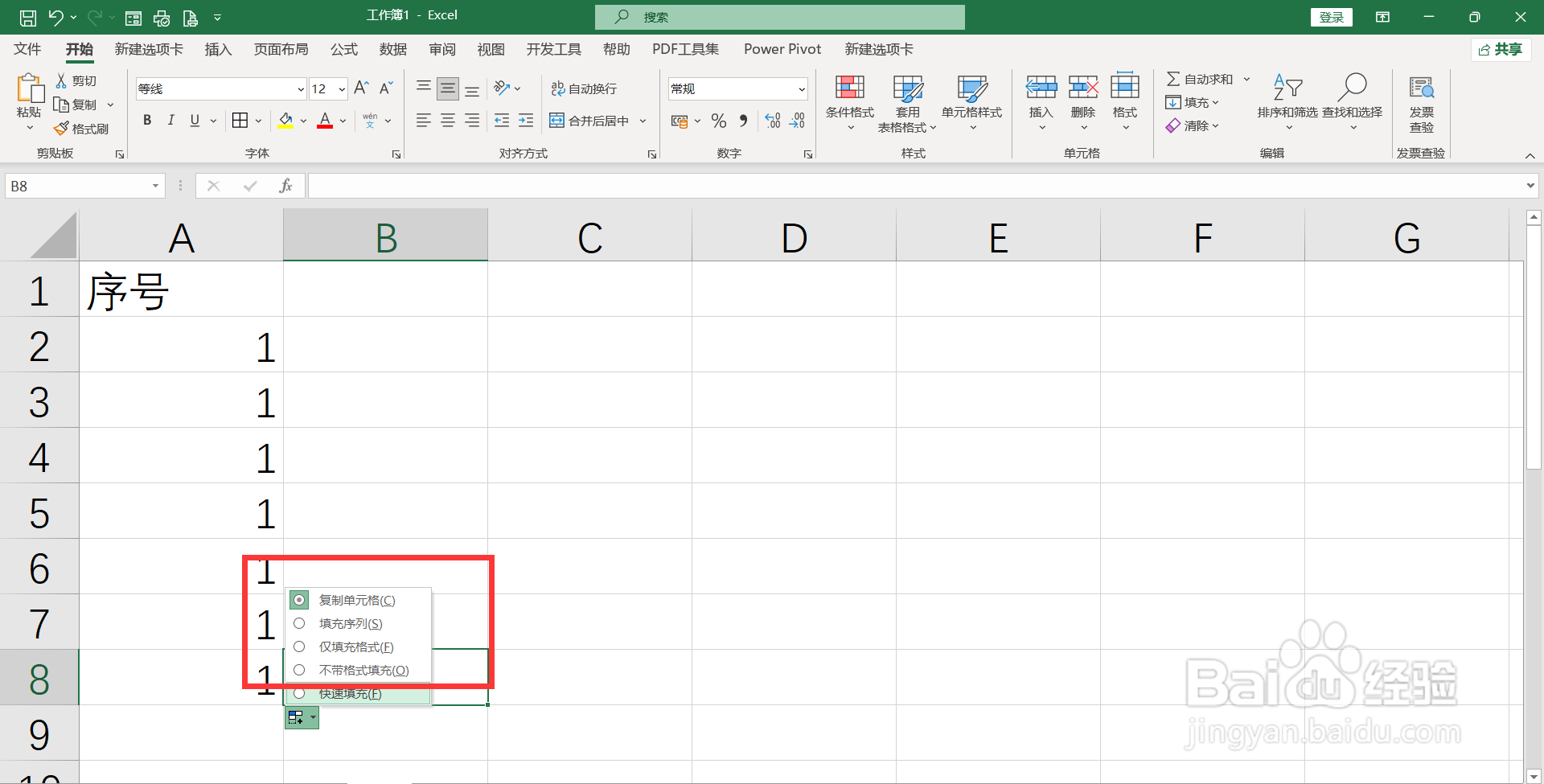Click the Cut scissors icon
Viewport: 1544px width, 784px height.
(x=61, y=80)
